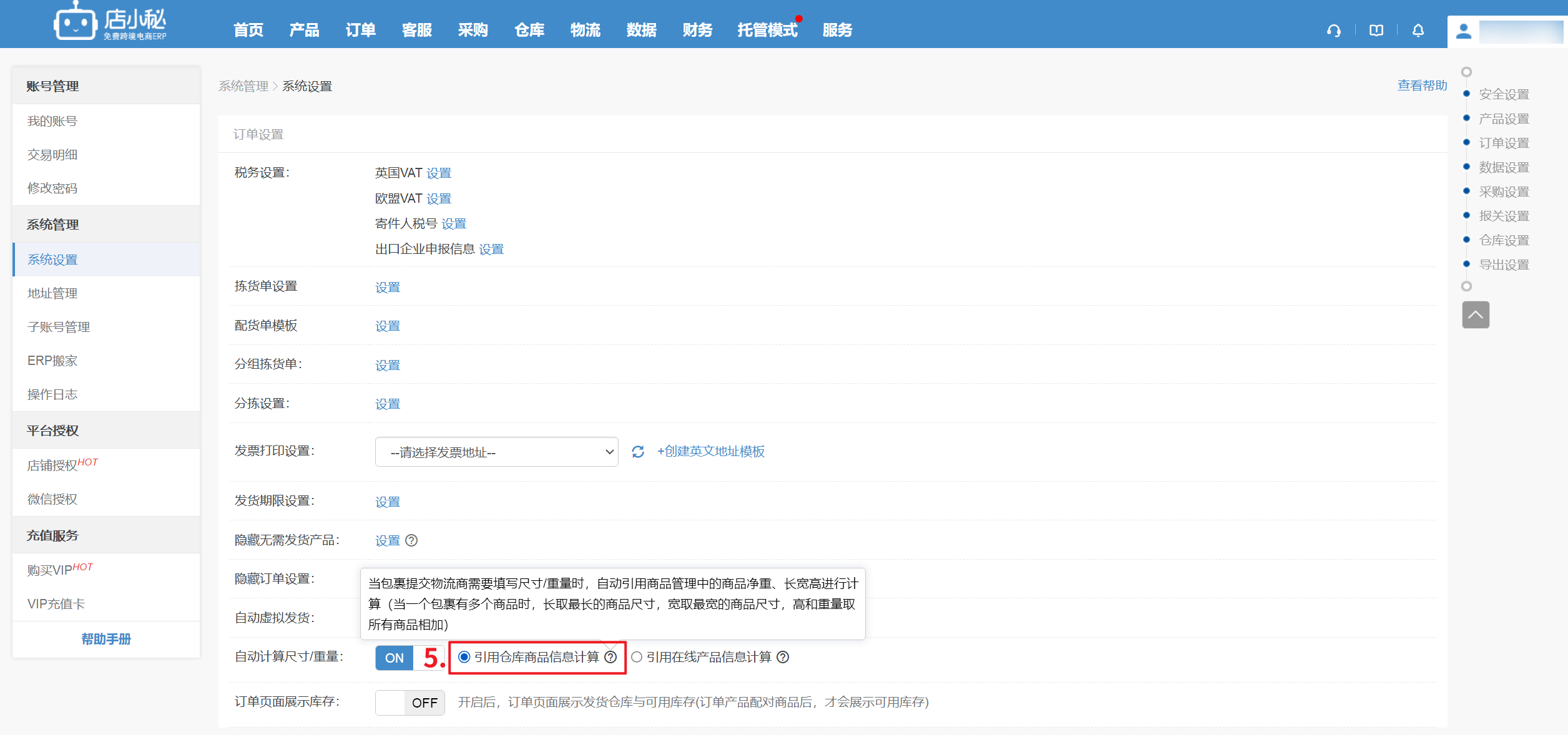Viewport: 1568px width, 735px height.
Task: Click the customer service headset icon
Action: coord(1334,31)
